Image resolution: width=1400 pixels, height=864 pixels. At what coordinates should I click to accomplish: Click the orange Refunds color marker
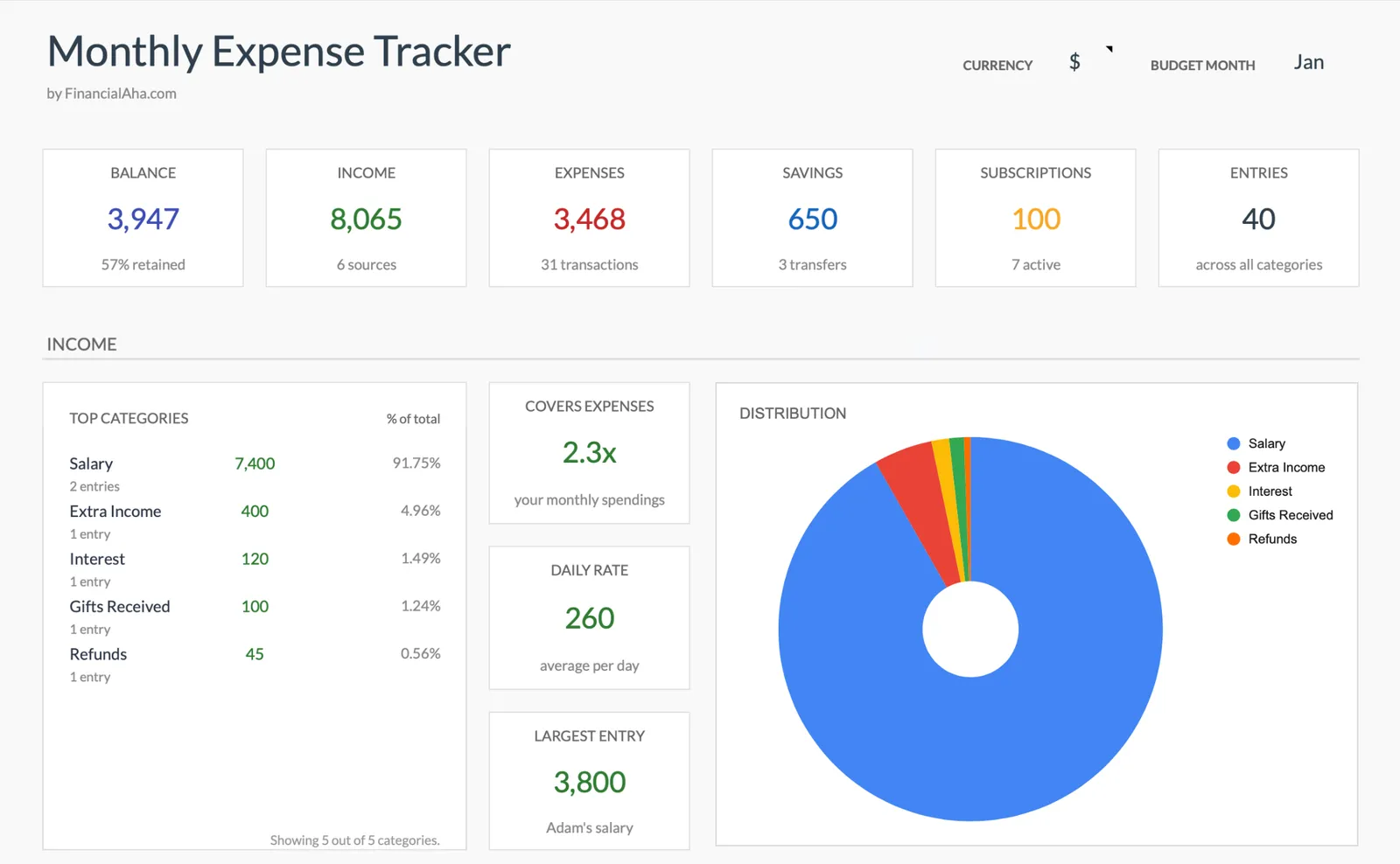[1233, 539]
